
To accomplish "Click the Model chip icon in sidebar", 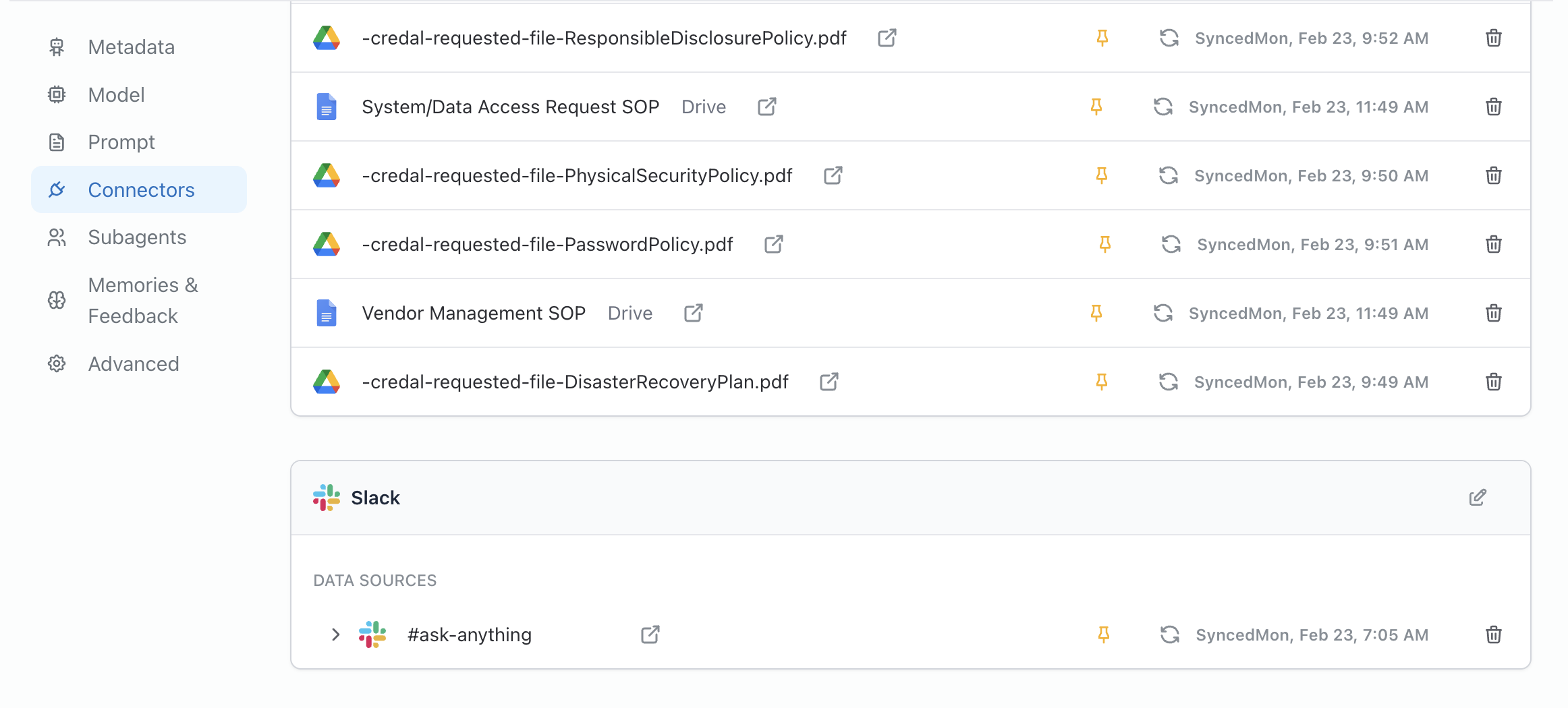I will coord(57,94).
